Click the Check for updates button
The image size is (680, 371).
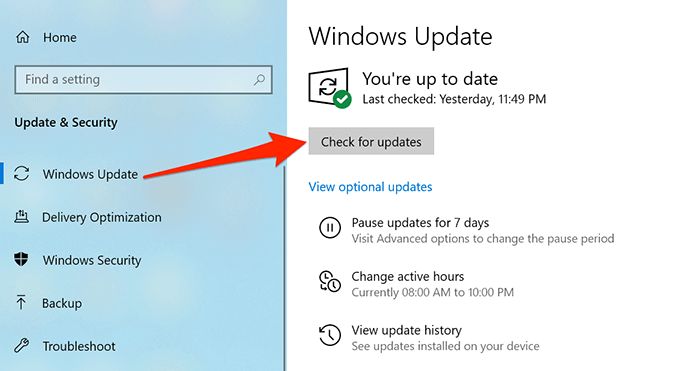(371, 141)
